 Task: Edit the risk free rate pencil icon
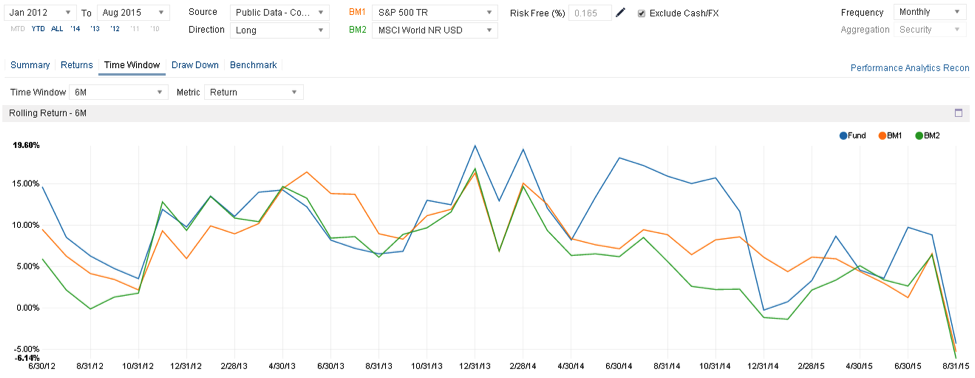[x=620, y=12]
